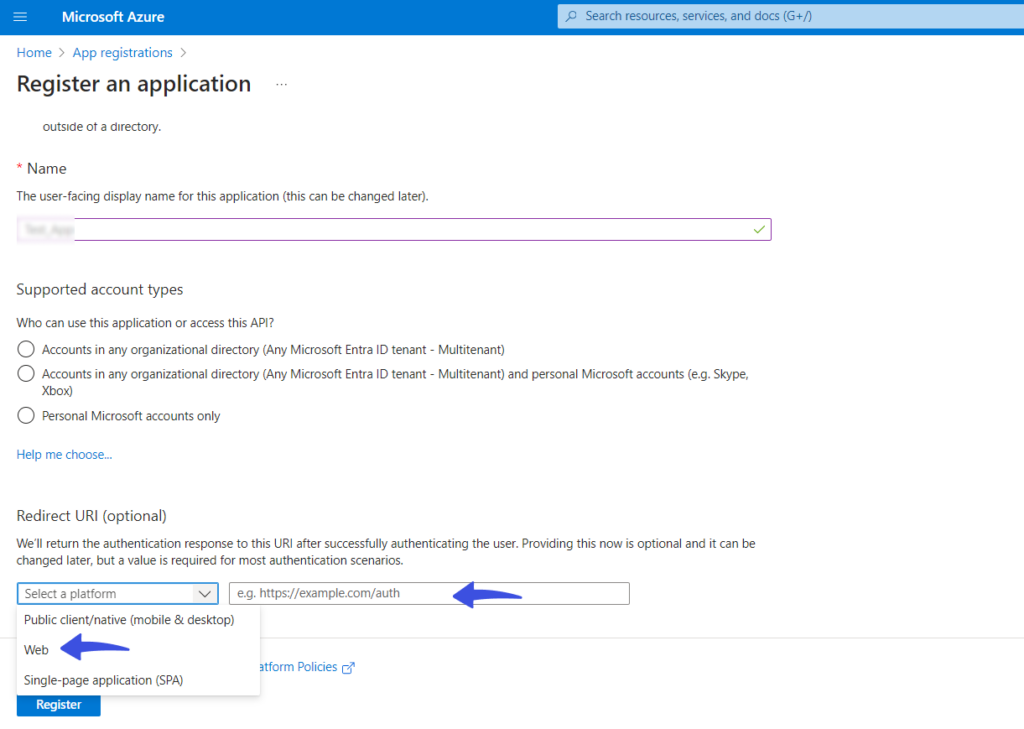Focus the search resources, services, and docs box
1024x729 pixels.
pyautogui.click(x=790, y=16)
